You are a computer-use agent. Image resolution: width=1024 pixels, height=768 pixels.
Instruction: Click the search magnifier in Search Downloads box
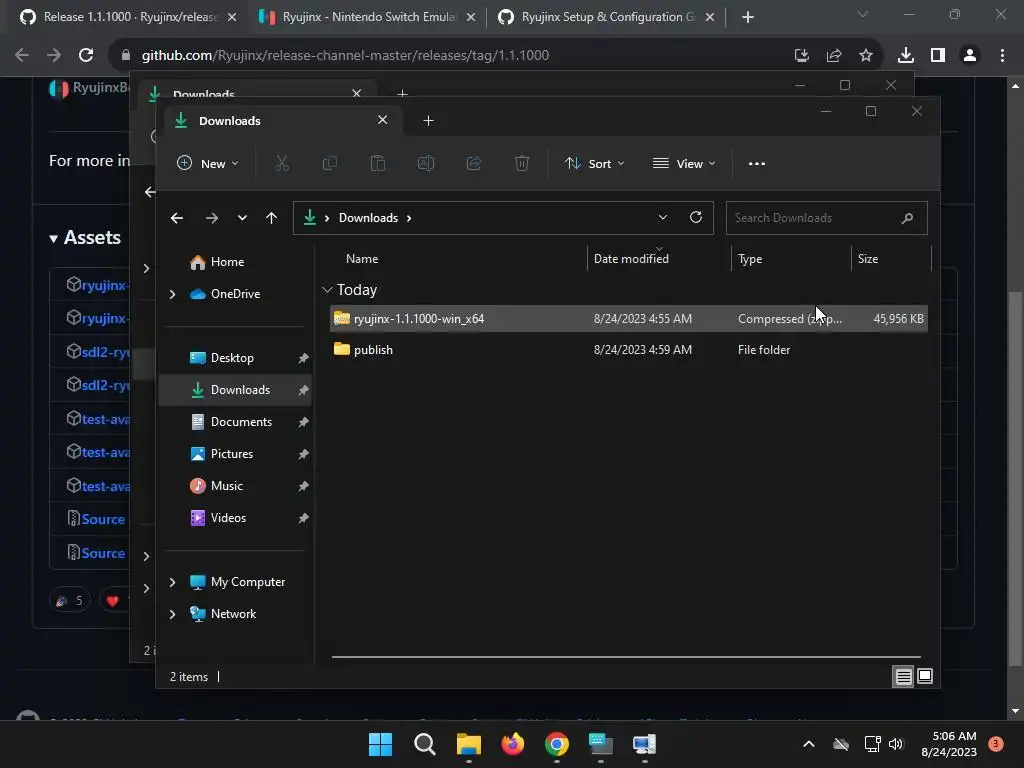tap(907, 218)
